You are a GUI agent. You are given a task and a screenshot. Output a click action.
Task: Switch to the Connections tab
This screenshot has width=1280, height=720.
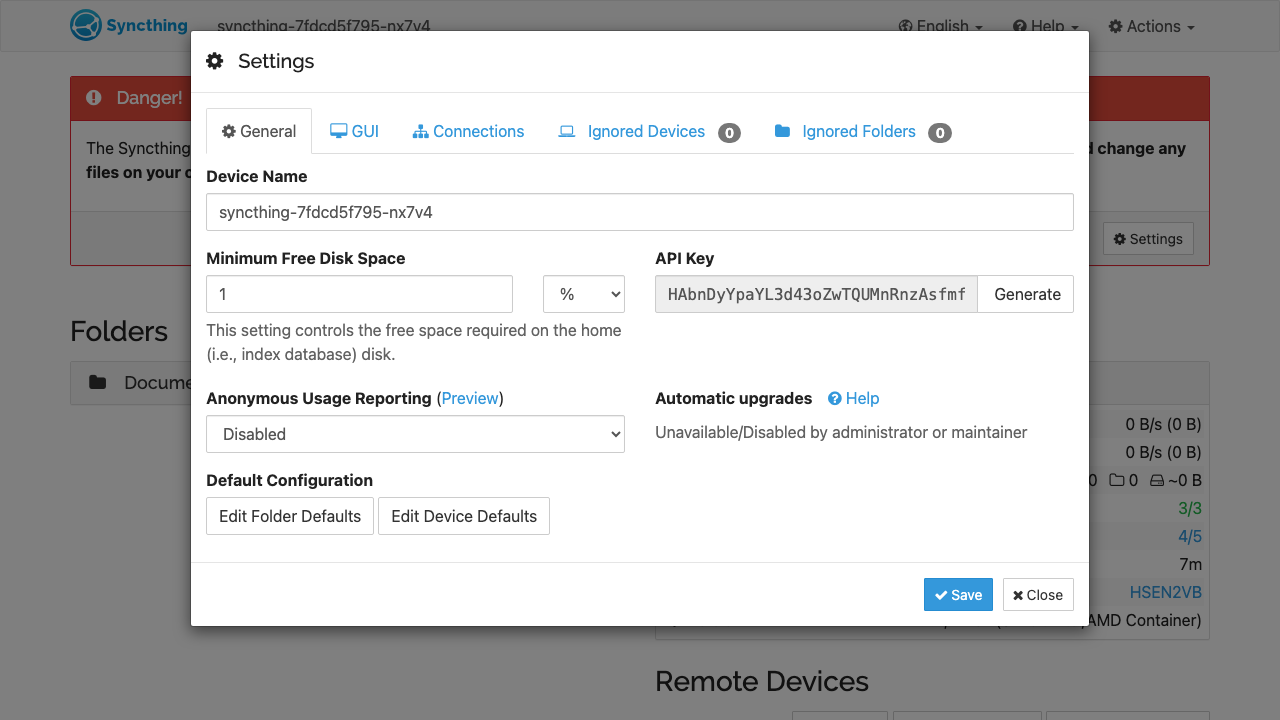point(468,131)
